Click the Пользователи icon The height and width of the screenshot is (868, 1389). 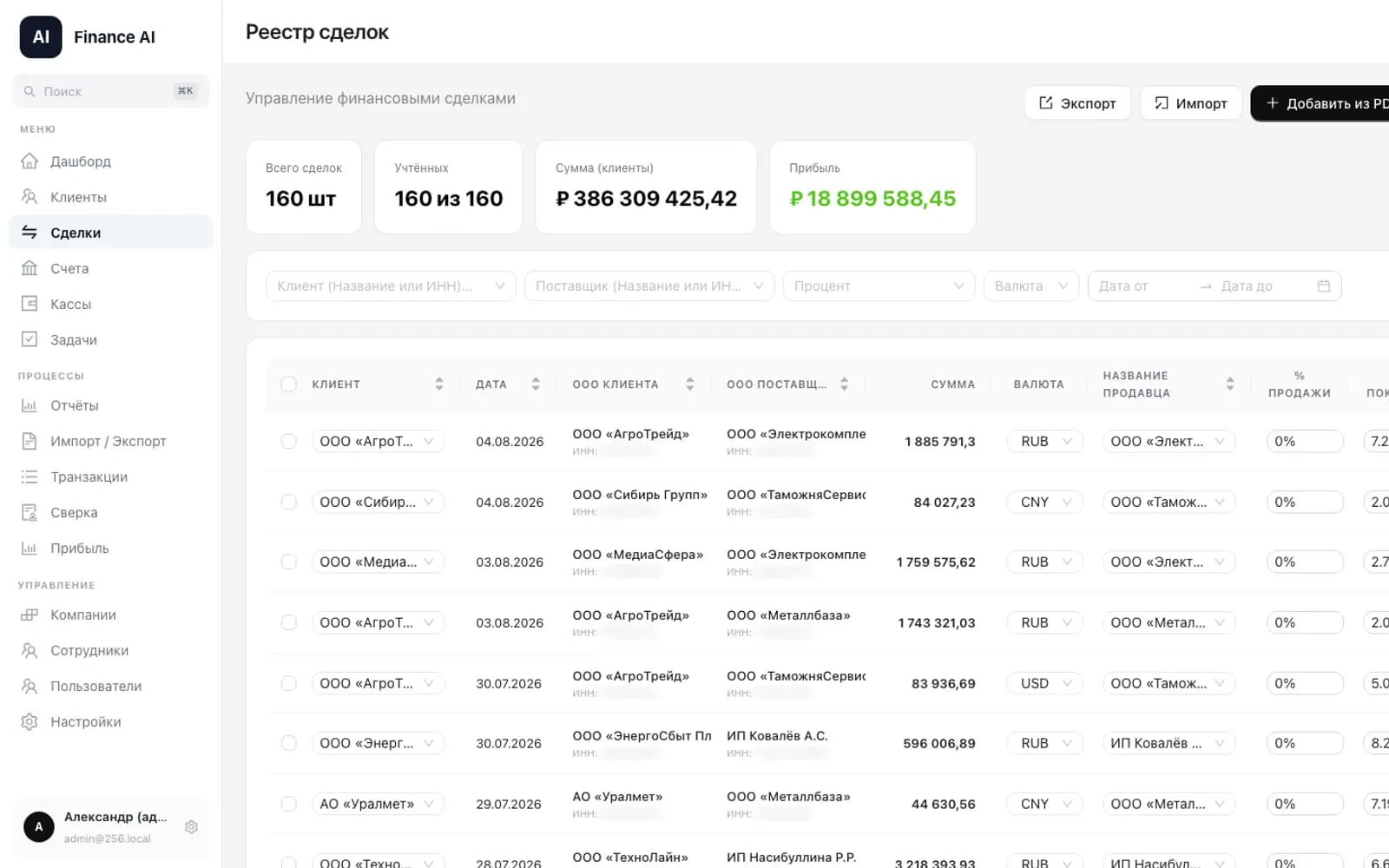pyautogui.click(x=30, y=686)
